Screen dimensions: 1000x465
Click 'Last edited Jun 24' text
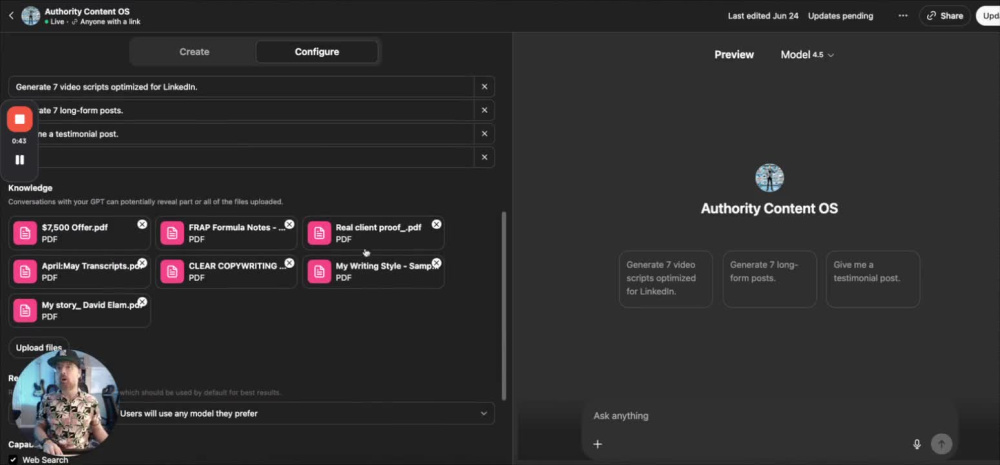coord(763,16)
